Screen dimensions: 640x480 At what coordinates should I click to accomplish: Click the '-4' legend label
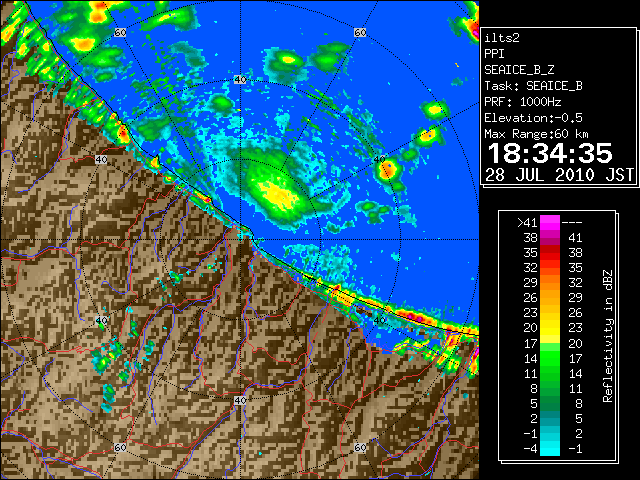(x=530, y=449)
